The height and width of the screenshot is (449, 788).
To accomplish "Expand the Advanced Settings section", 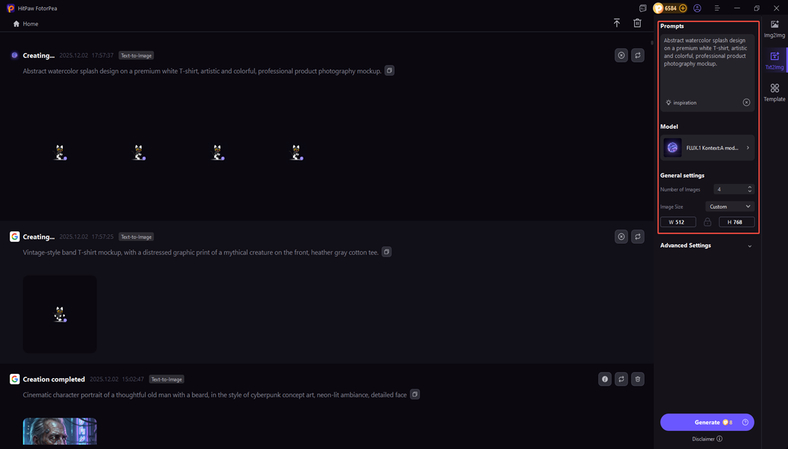I will [707, 245].
